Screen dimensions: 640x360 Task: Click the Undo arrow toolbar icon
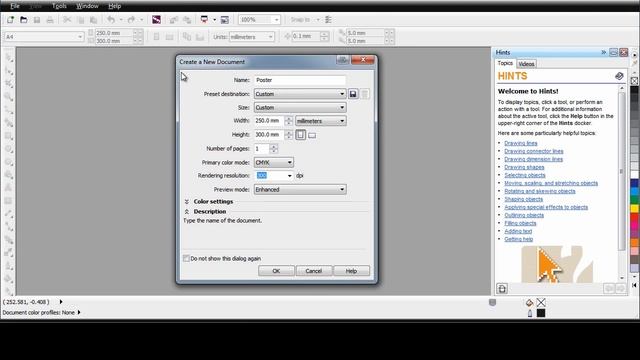click(x=111, y=20)
